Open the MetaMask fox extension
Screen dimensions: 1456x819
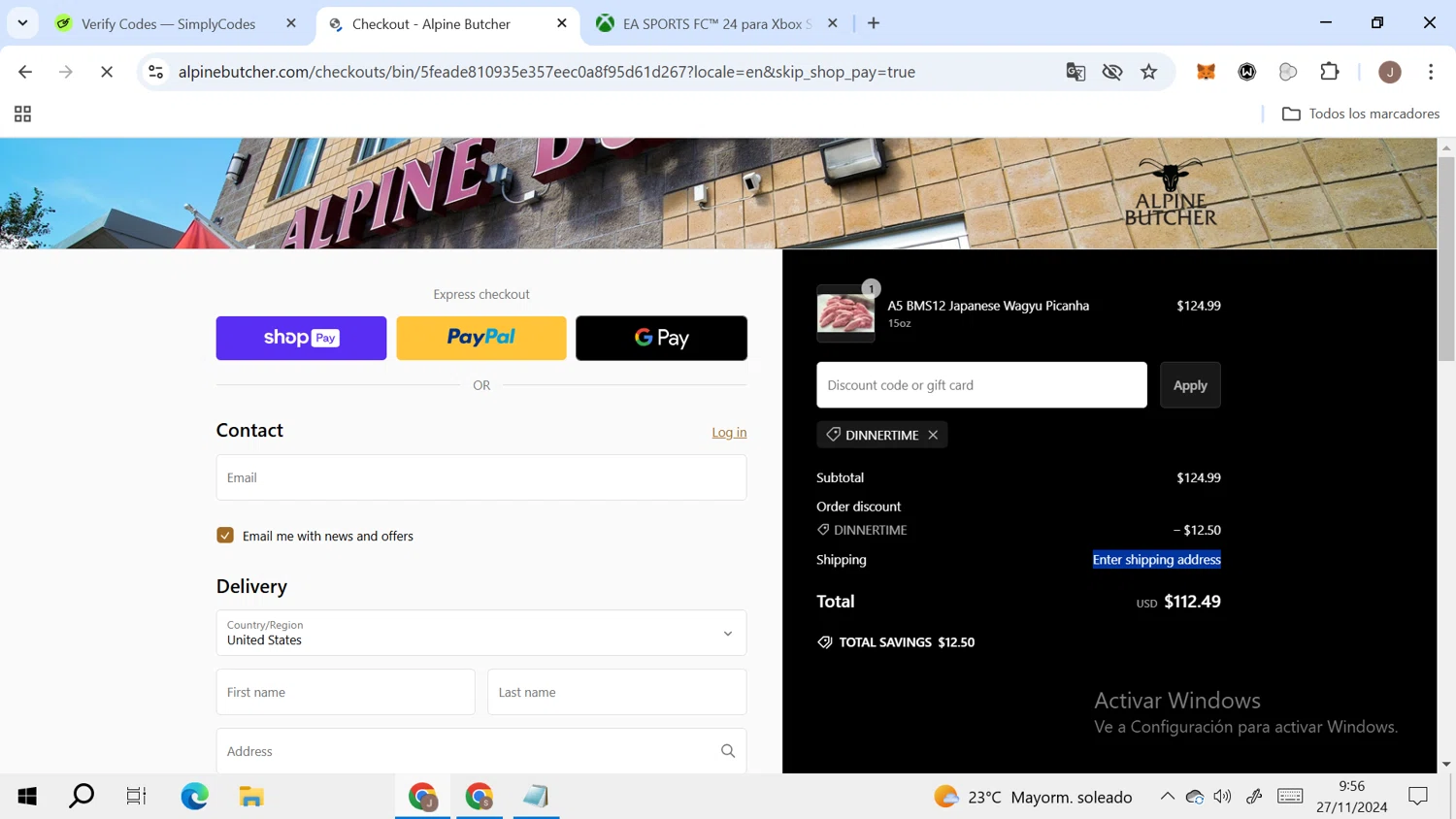(x=1206, y=72)
